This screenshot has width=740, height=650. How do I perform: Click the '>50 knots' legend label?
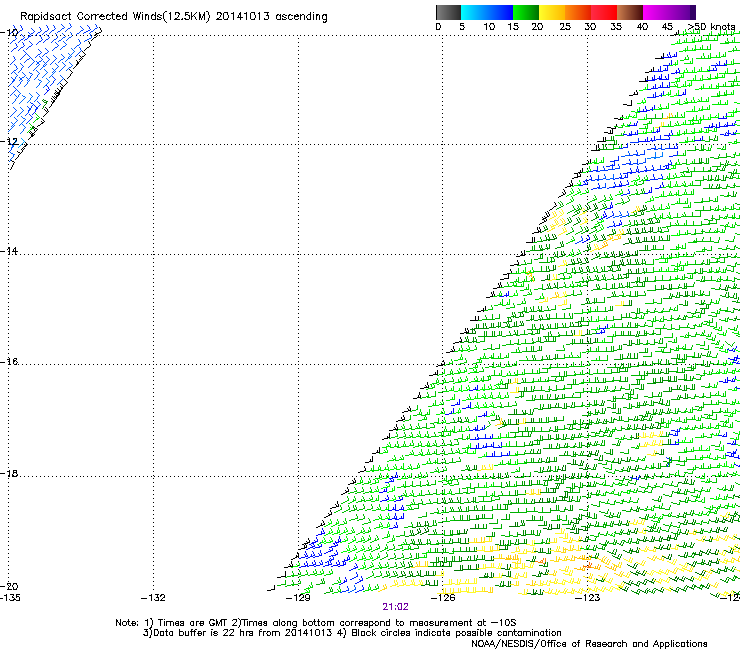711,27
